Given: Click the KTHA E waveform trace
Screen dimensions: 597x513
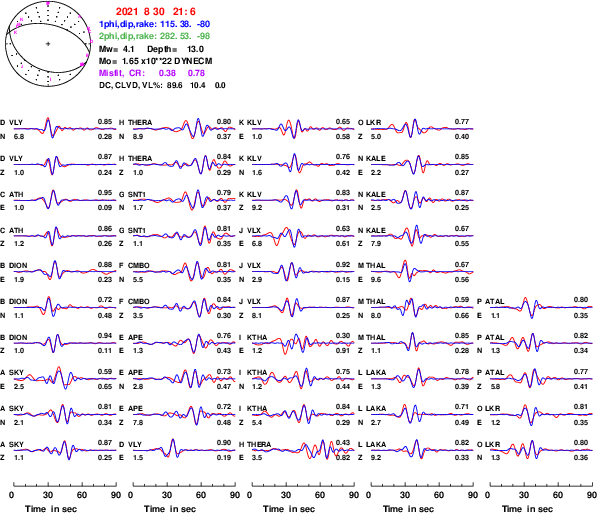Looking at the screenshot, I should pyautogui.click(x=303, y=343).
